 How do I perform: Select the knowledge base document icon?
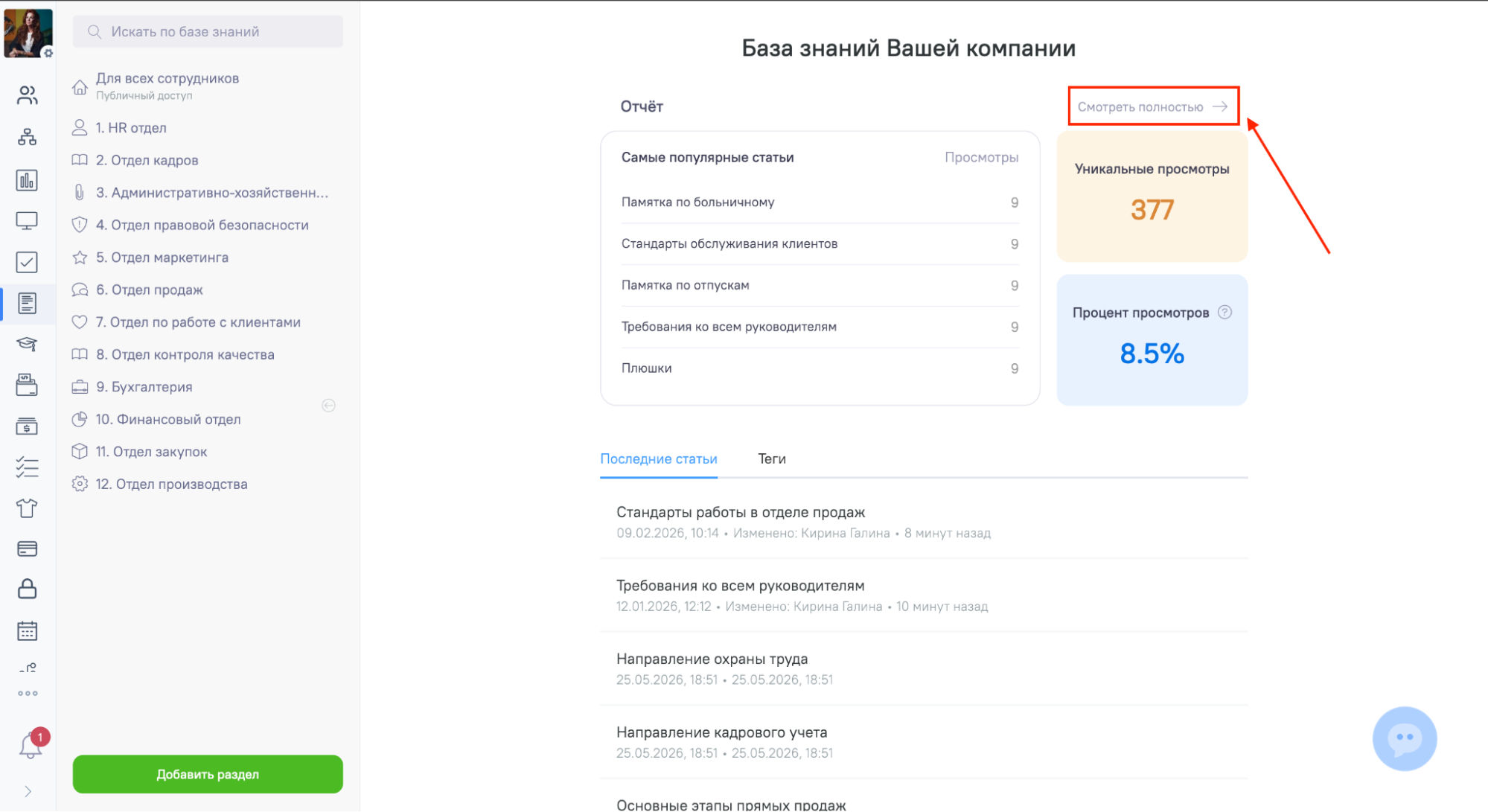(x=28, y=303)
